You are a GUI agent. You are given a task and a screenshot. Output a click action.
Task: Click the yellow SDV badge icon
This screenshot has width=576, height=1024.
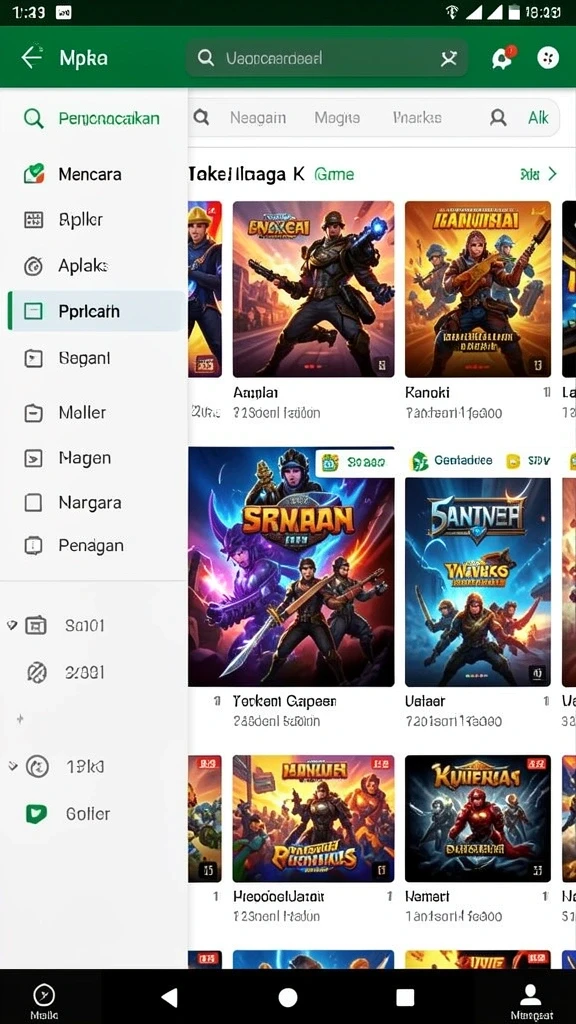(x=513, y=461)
